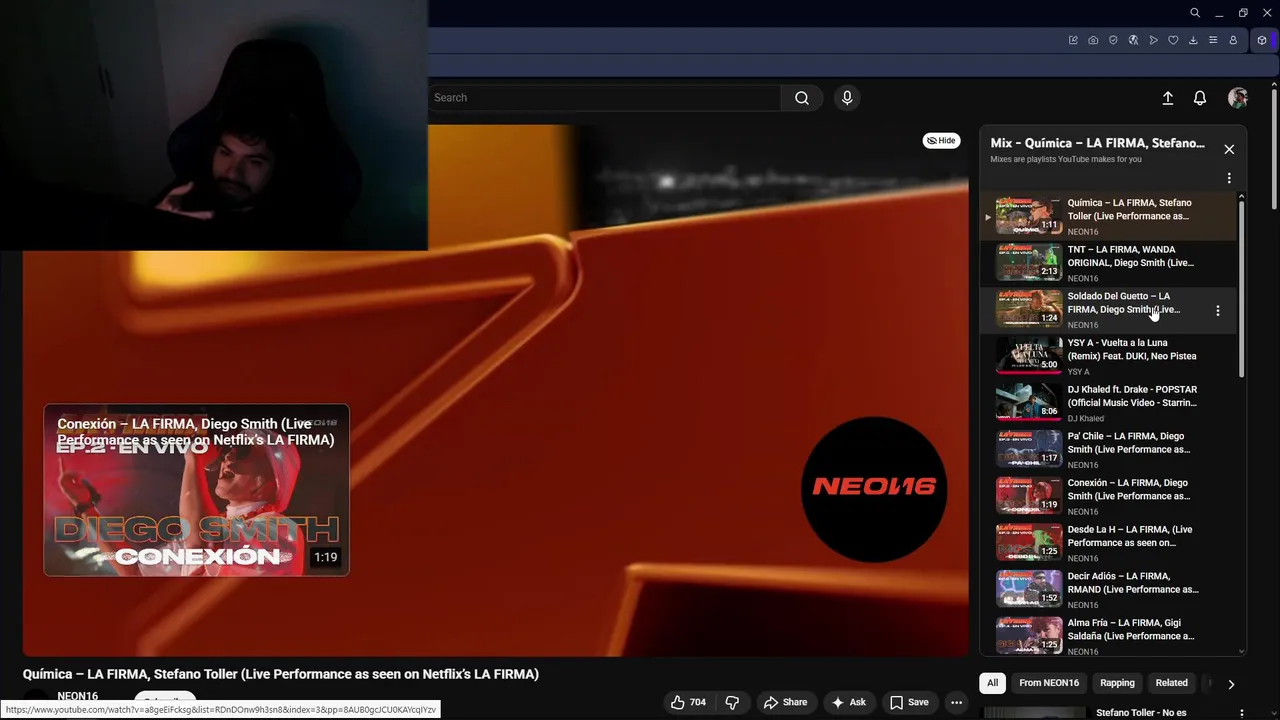
Task: Select the Related filter chip
Action: (1171, 683)
